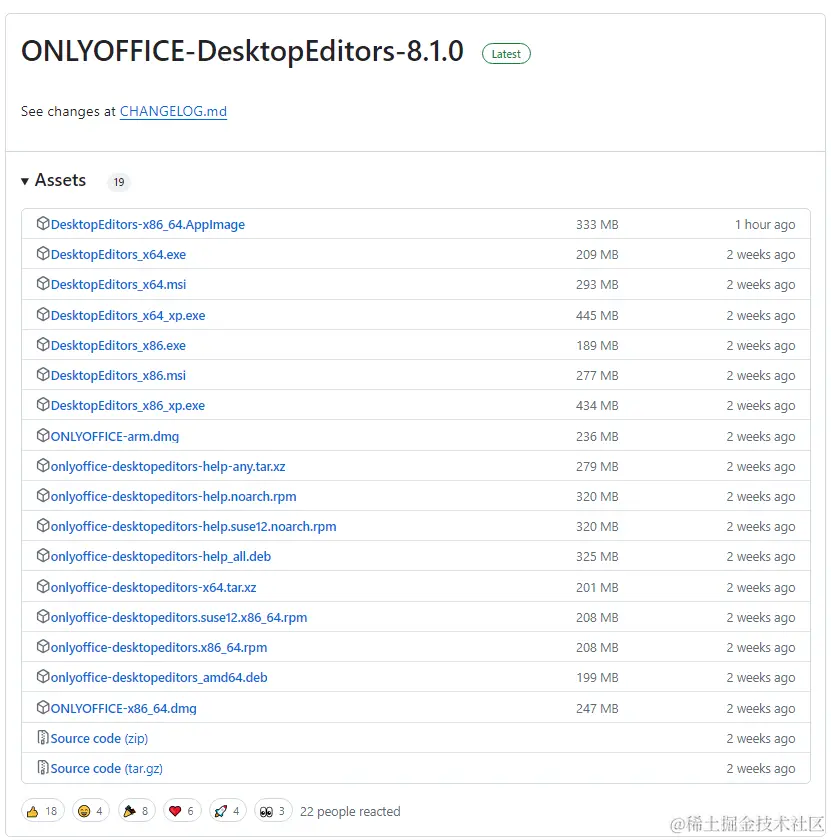
Task: Click package icon beside suse12.x86_64.rpm
Action: pyautogui.click(x=43, y=617)
